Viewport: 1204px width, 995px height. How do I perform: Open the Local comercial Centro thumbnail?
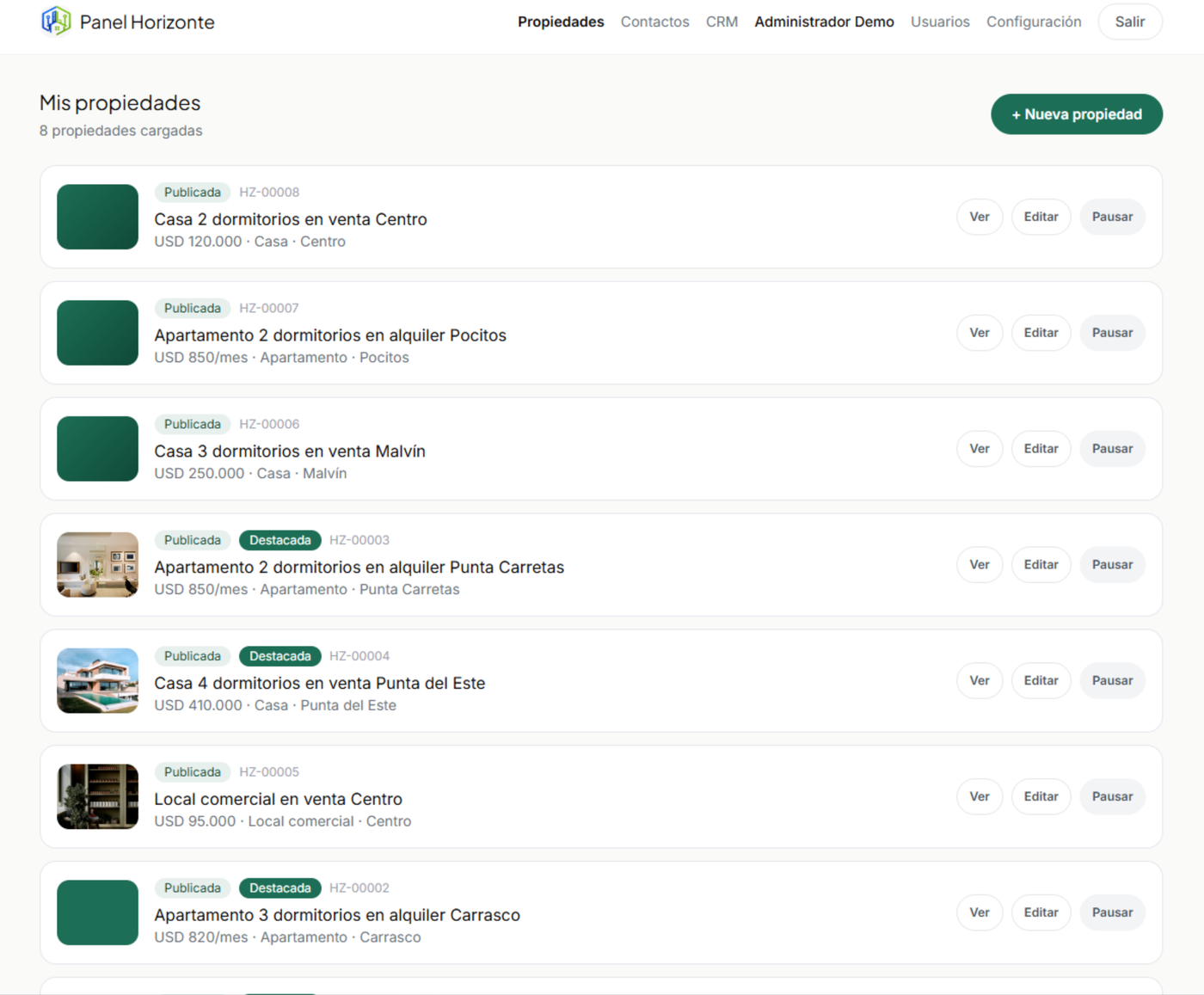(97, 796)
